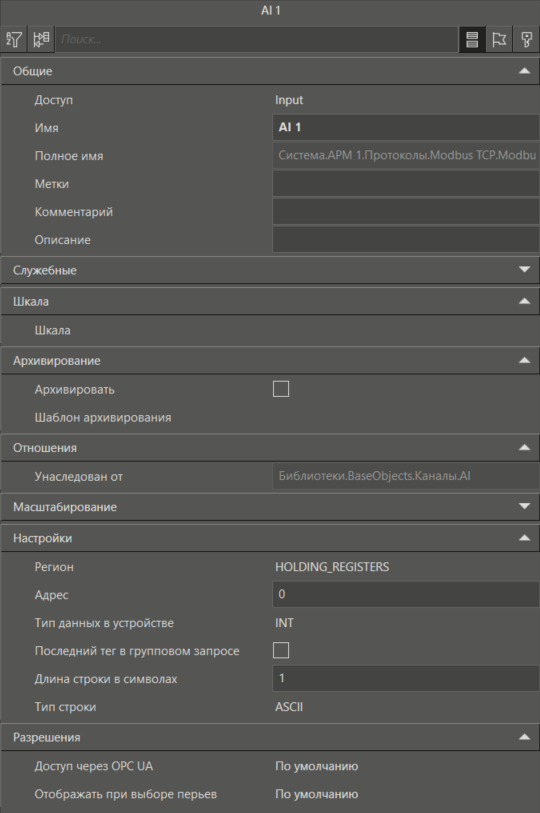Viewport: 540px width, 813px height.
Task: Open the flag view icon
Action: pos(499,39)
